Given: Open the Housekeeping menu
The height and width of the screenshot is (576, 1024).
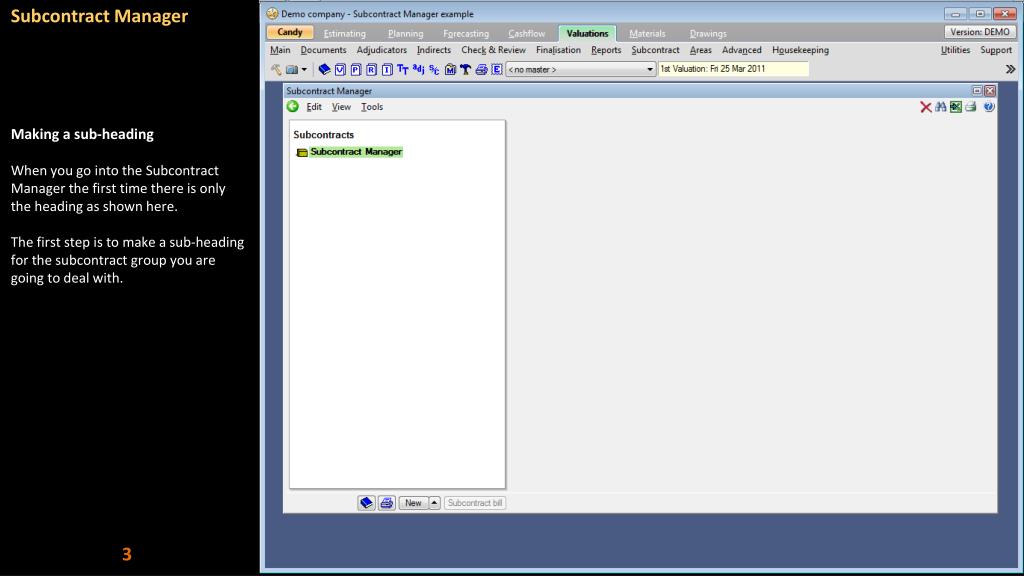Looking at the screenshot, I should 800,50.
